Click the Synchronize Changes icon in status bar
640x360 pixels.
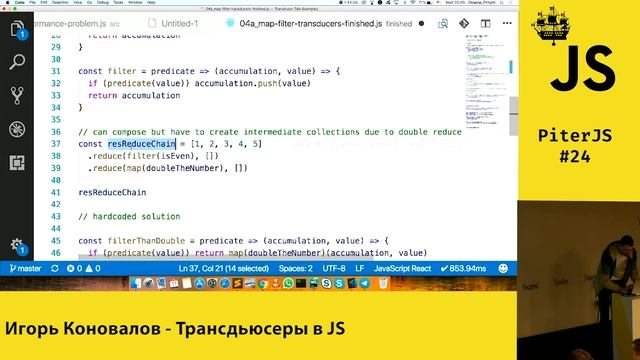tap(55, 269)
